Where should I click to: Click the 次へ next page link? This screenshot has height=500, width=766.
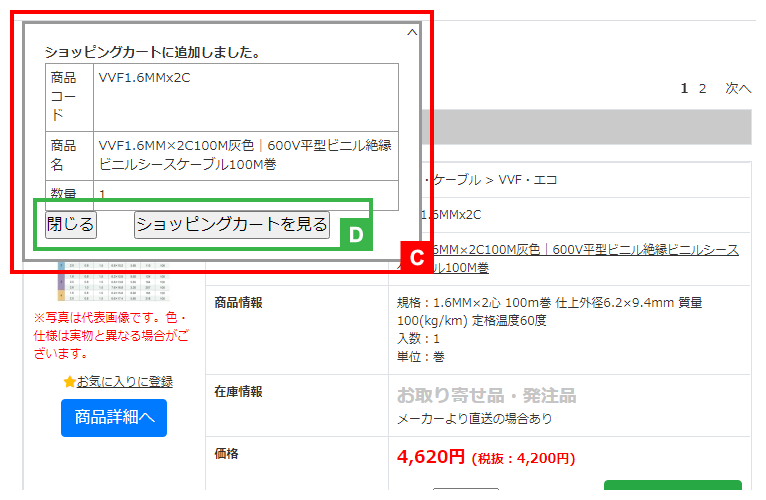pyautogui.click(x=738, y=88)
